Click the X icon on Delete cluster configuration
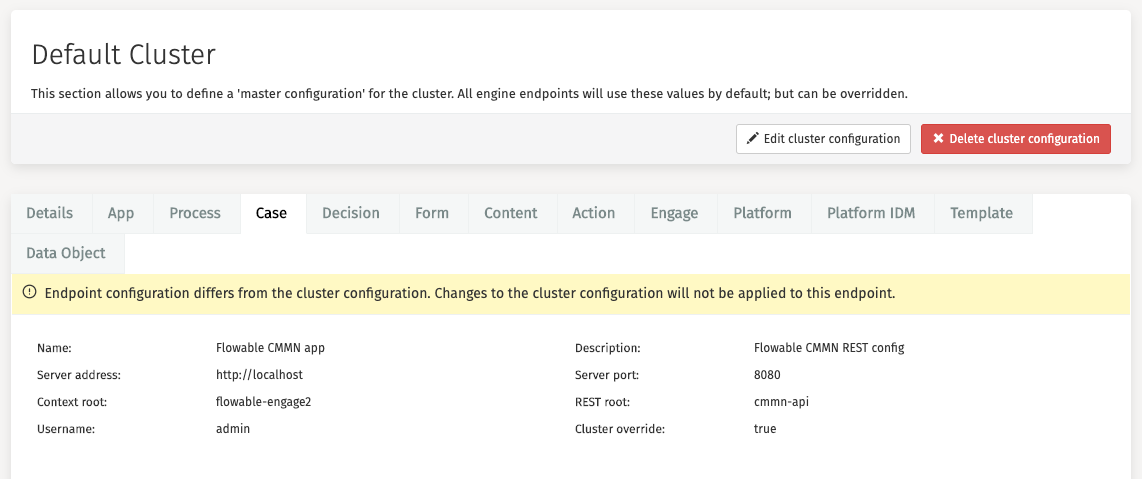This screenshot has width=1142, height=479. click(x=938, y=139)
